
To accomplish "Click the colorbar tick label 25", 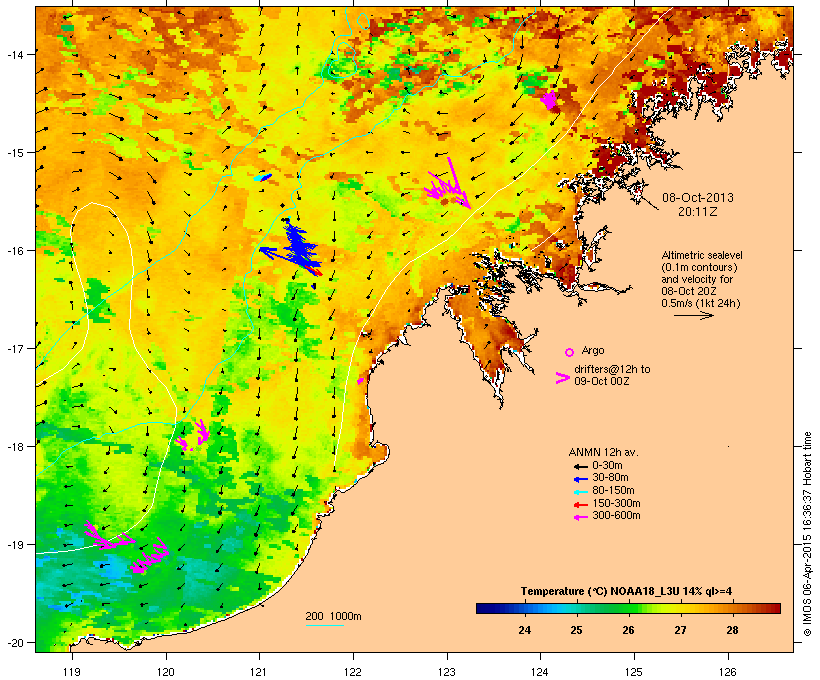I will coord(576,630).
